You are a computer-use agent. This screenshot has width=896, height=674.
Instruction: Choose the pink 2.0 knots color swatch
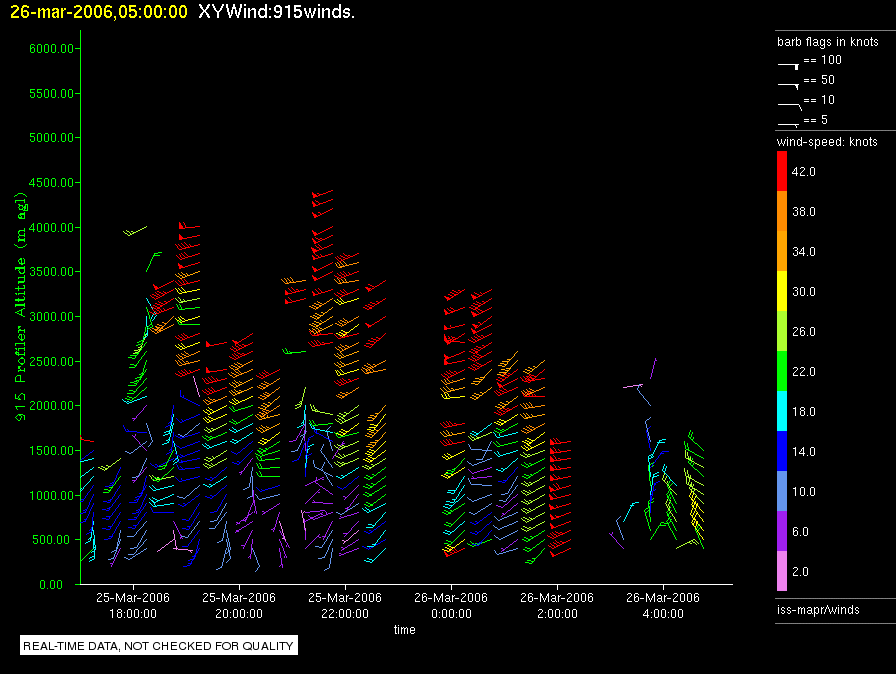pos(783,572)
